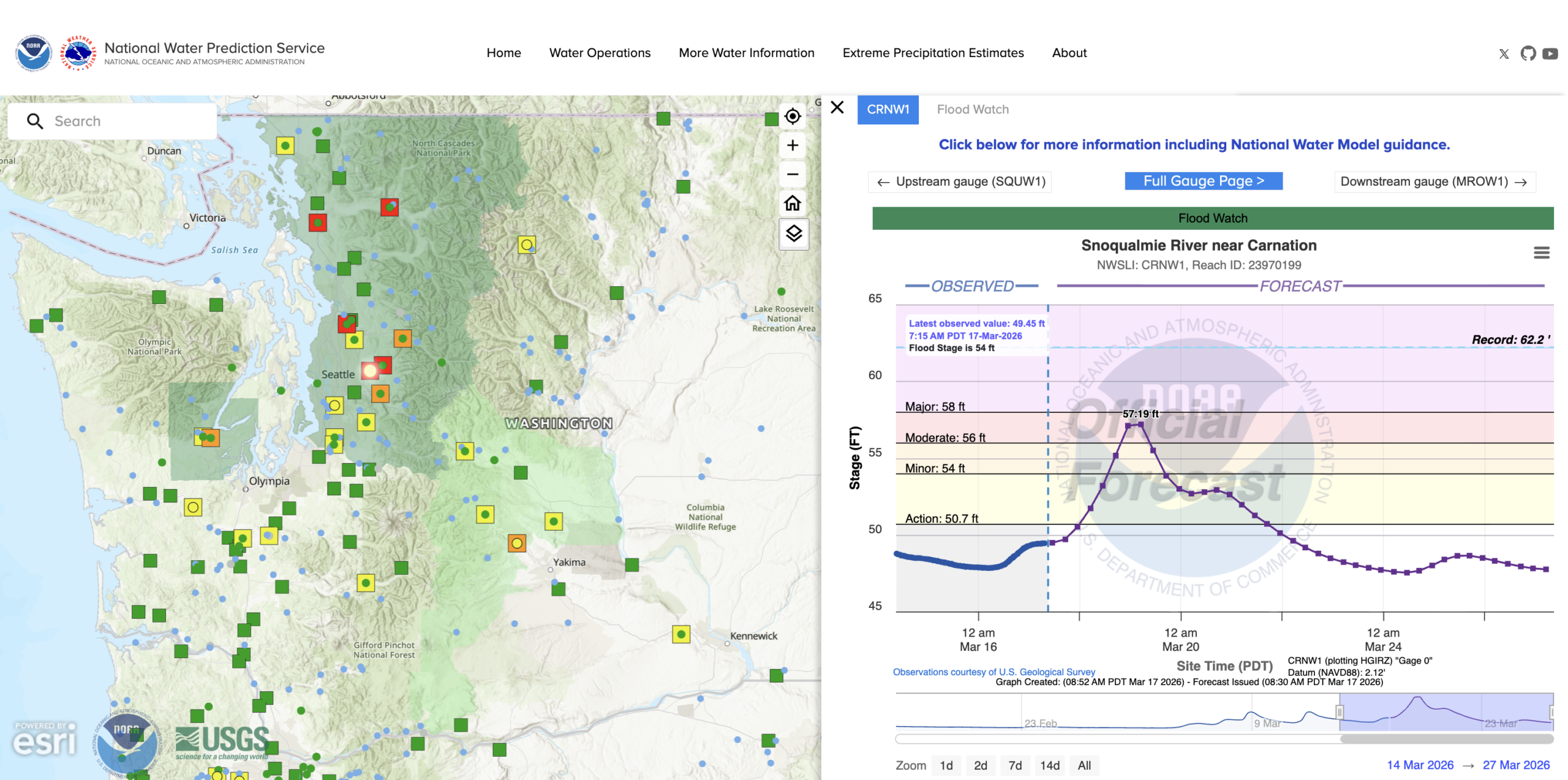Click the National Water Model guidance link
Image resolution: width=1568 pixels, height=780 pixels.
(1194, 145)
